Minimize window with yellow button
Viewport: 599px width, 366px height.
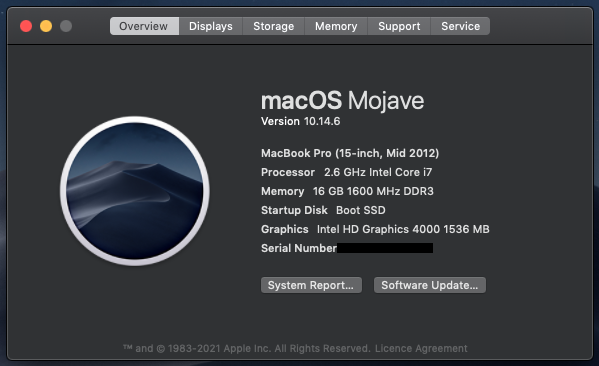coord(46,26)
